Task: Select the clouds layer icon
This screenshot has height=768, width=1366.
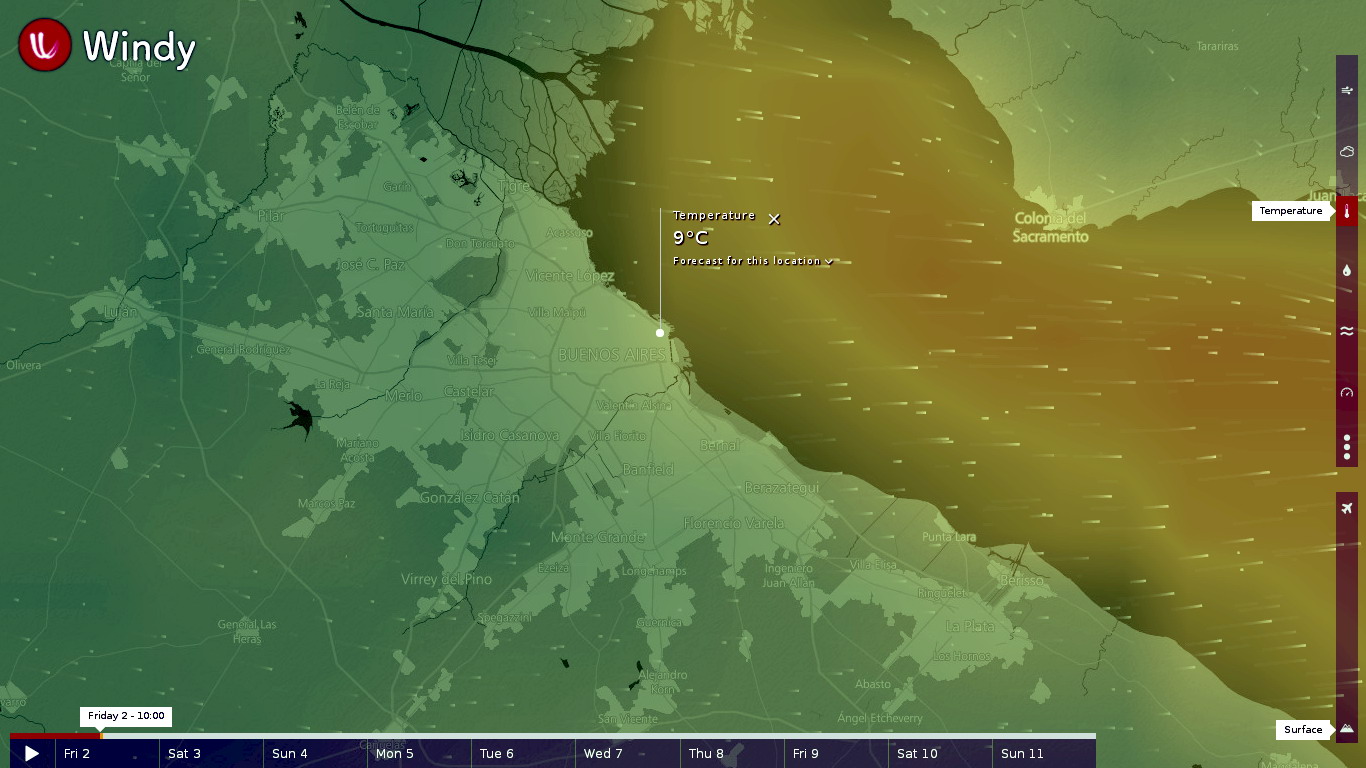Action: pos(1347,151)
